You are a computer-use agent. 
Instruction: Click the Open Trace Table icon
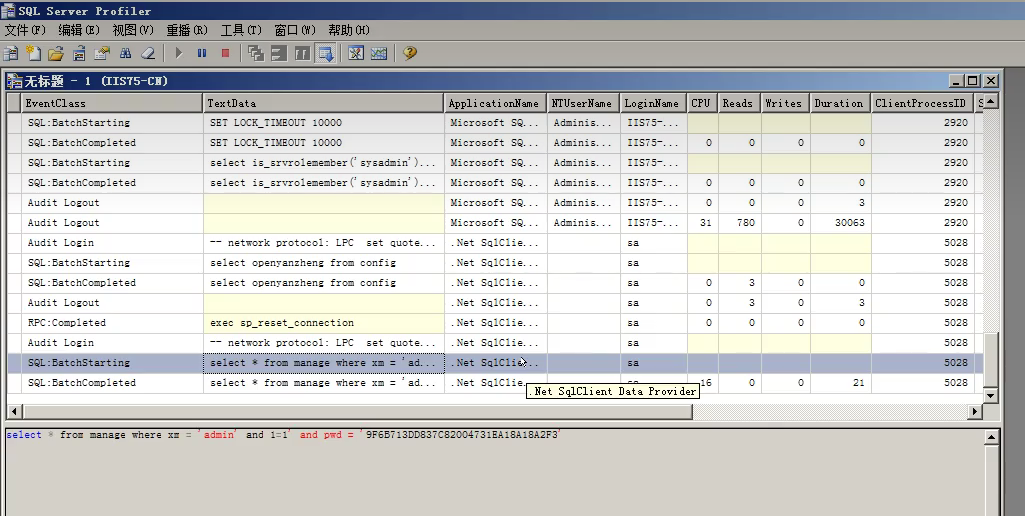pos(79,53)
